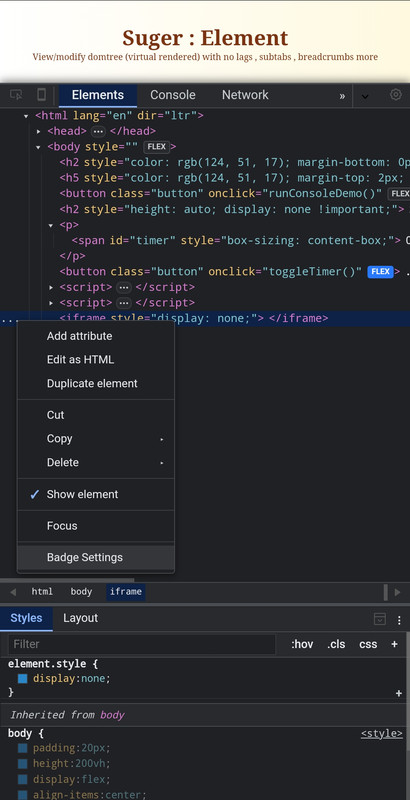Click the element.style selector text

click(x=48, y=664)
